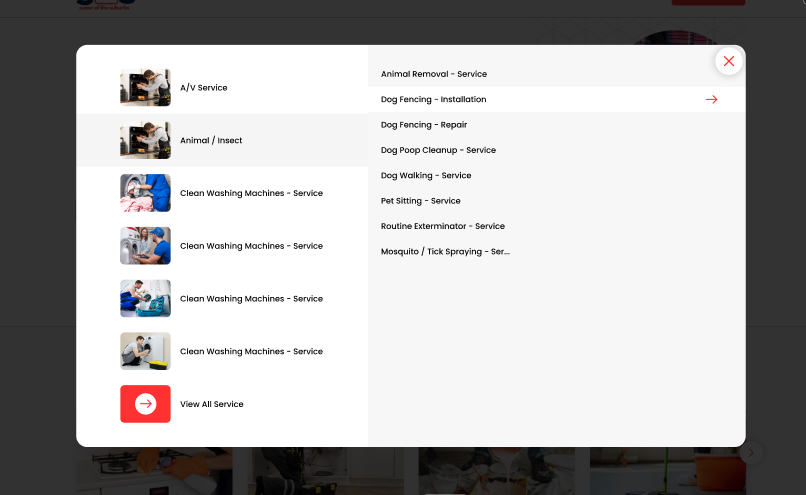Open the washer thumbnail showing woman and technician
Viewport: 806px width, 495px height.
pyautogui.click(x=145, y=246)
